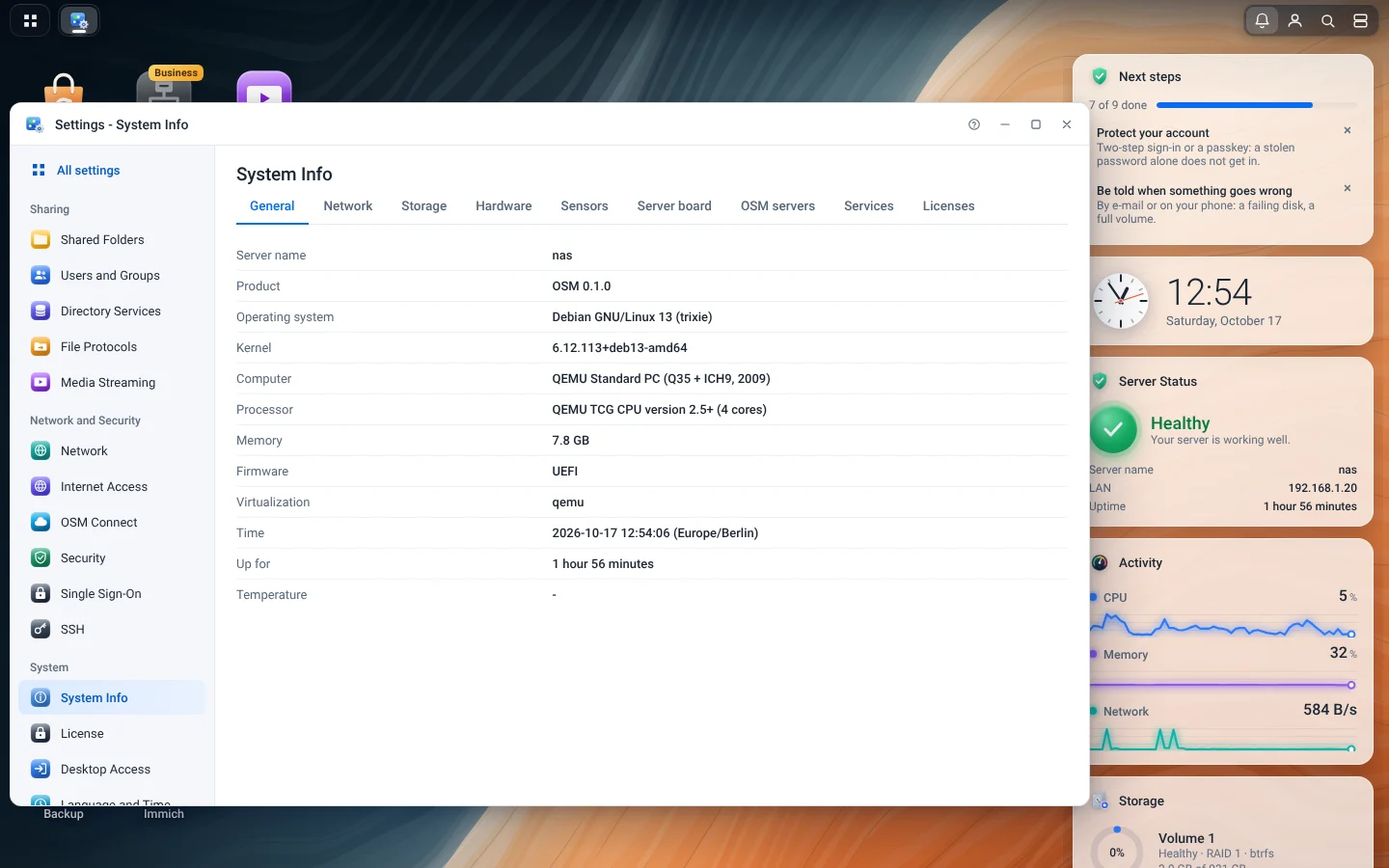Open the License lock icon in sidebar
Screen dimensions: 1389x868
point(41,733)
